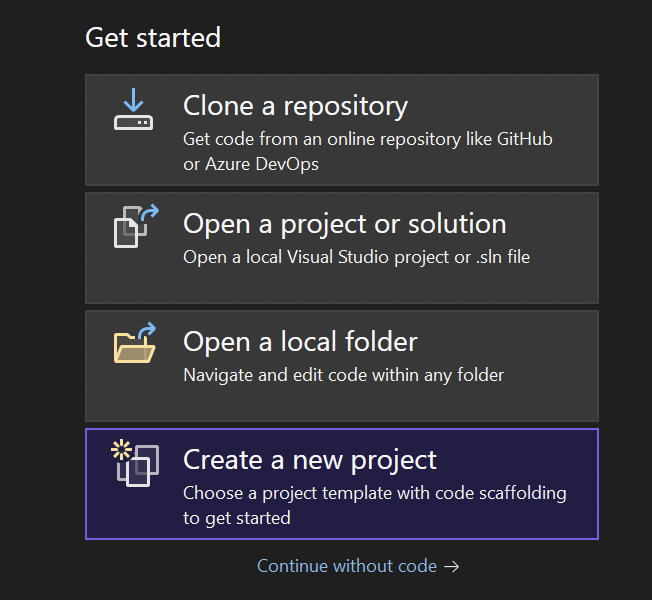Click the "Get started" heading
Screen dimensions: 652x600
click(x=153, y=38)
